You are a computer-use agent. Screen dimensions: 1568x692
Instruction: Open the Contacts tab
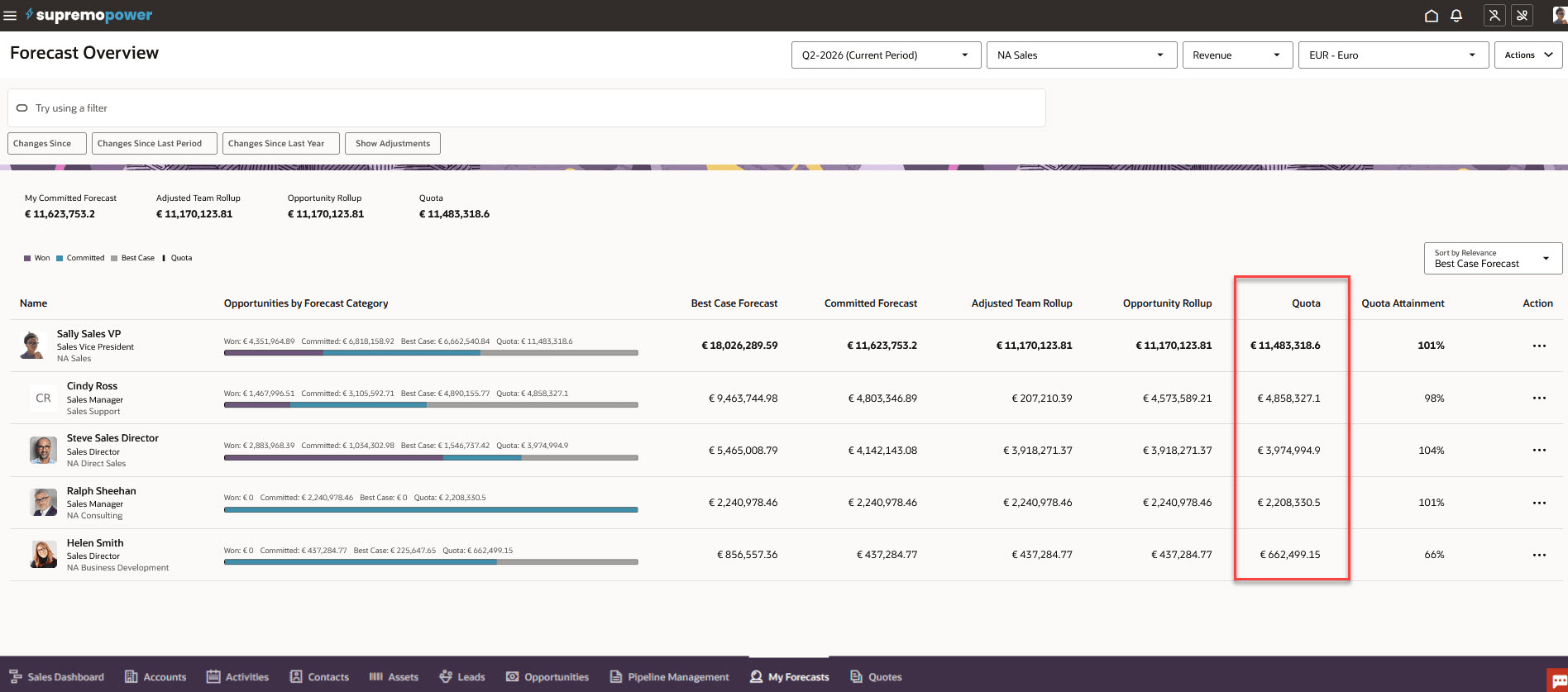(x=319, y=677)
